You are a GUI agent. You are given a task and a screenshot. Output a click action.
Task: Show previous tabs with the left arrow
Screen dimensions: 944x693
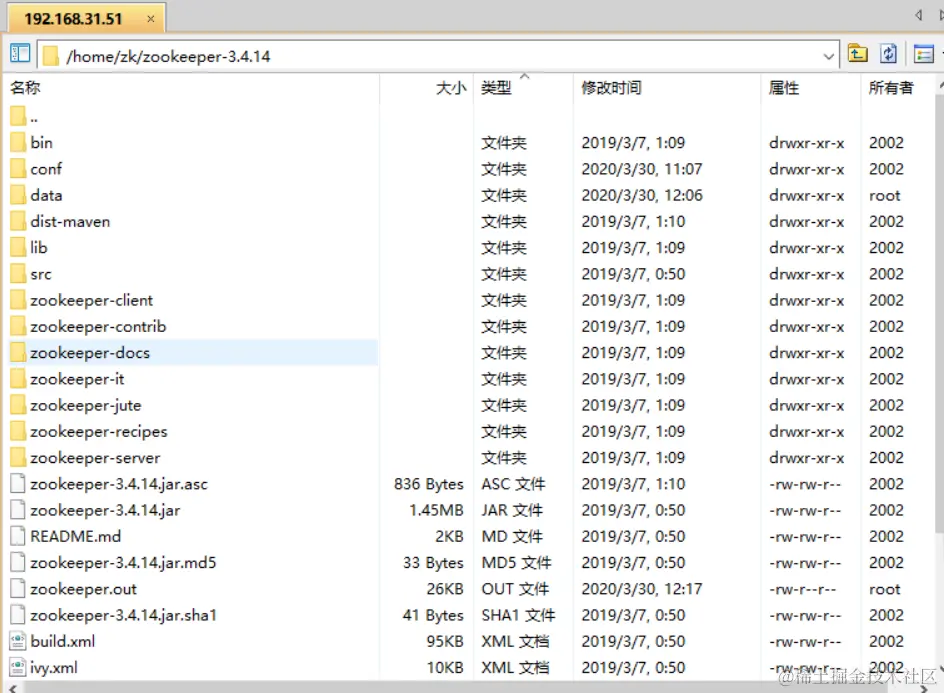pos(918,15)
